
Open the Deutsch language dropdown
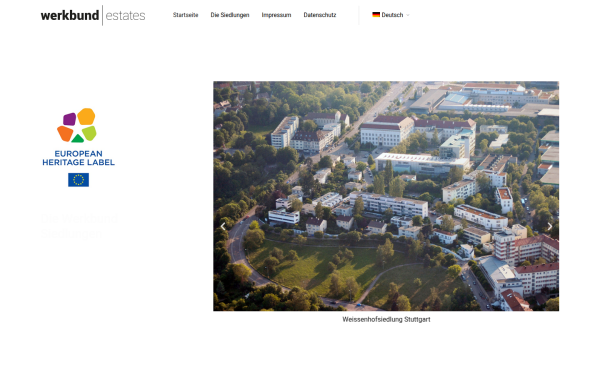[x=391, y=15]
